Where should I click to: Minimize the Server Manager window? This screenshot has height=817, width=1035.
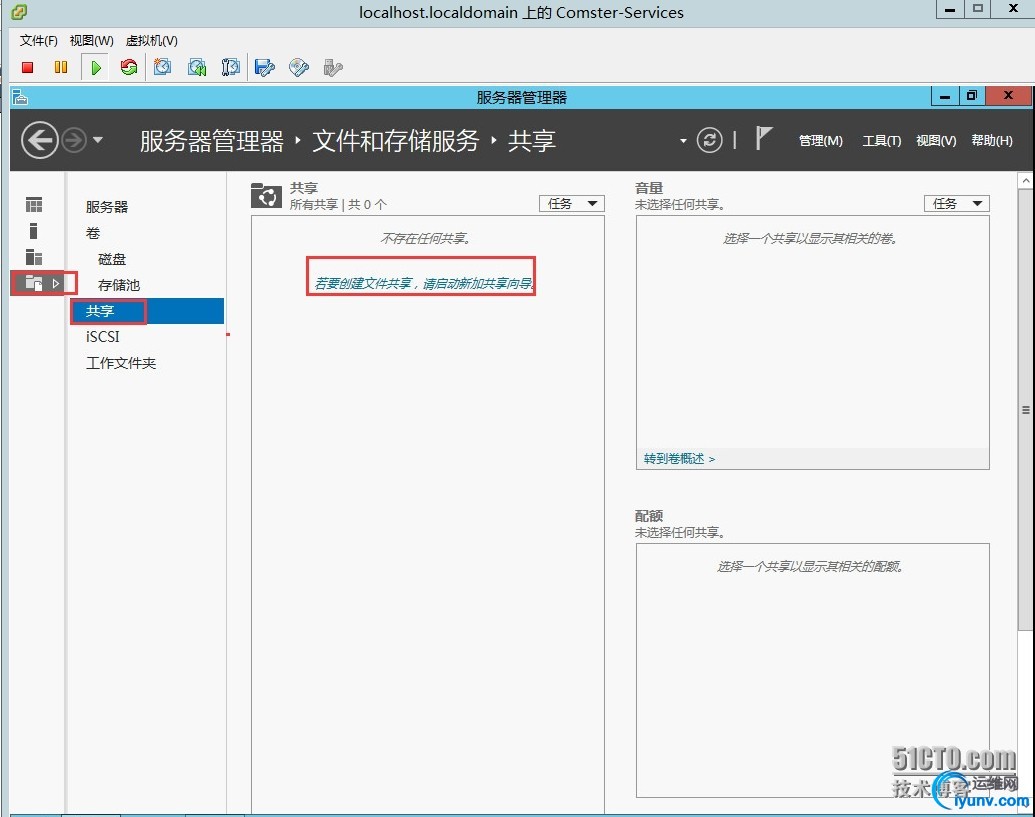pos(945,96)
